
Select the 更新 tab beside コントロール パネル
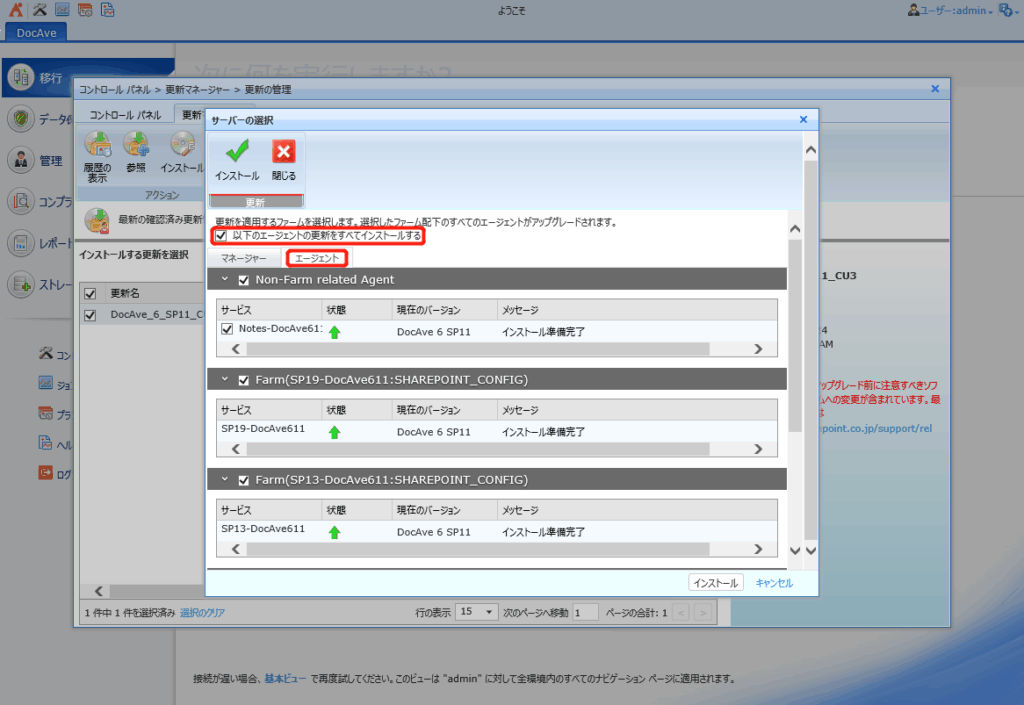click(191, 115)
